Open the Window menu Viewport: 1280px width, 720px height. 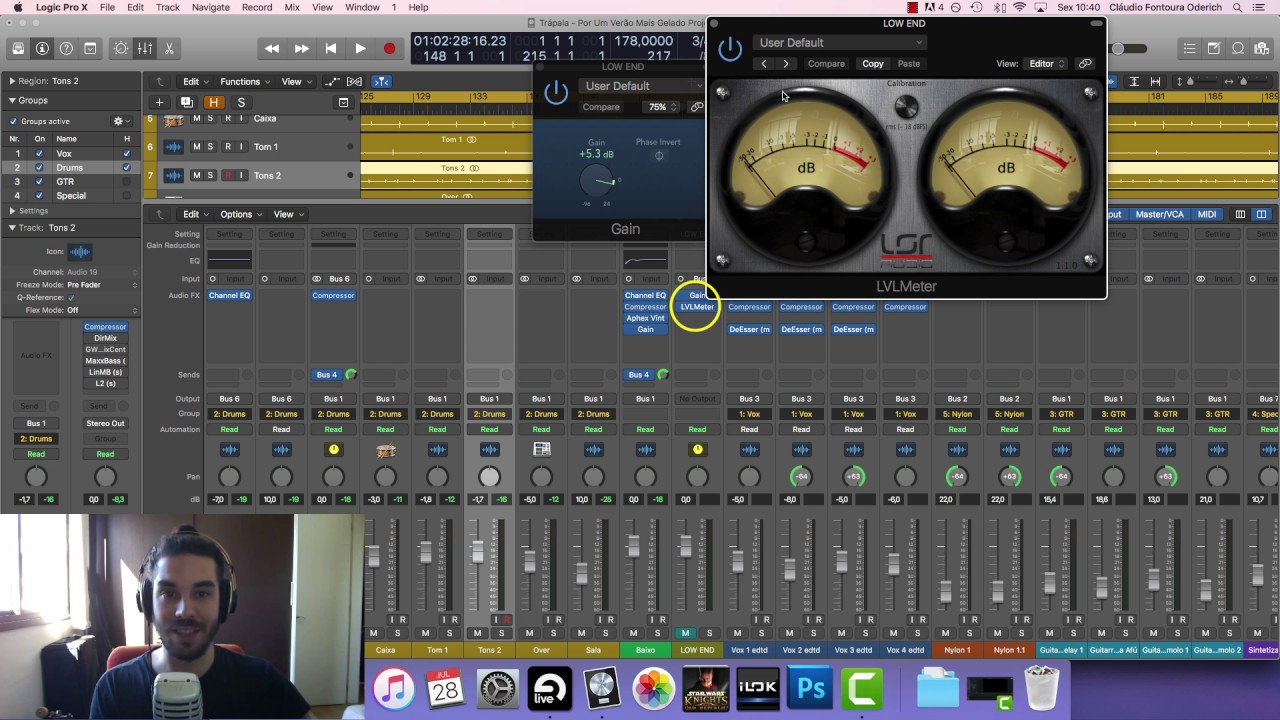pyautogui.click(x=362, y=7)
